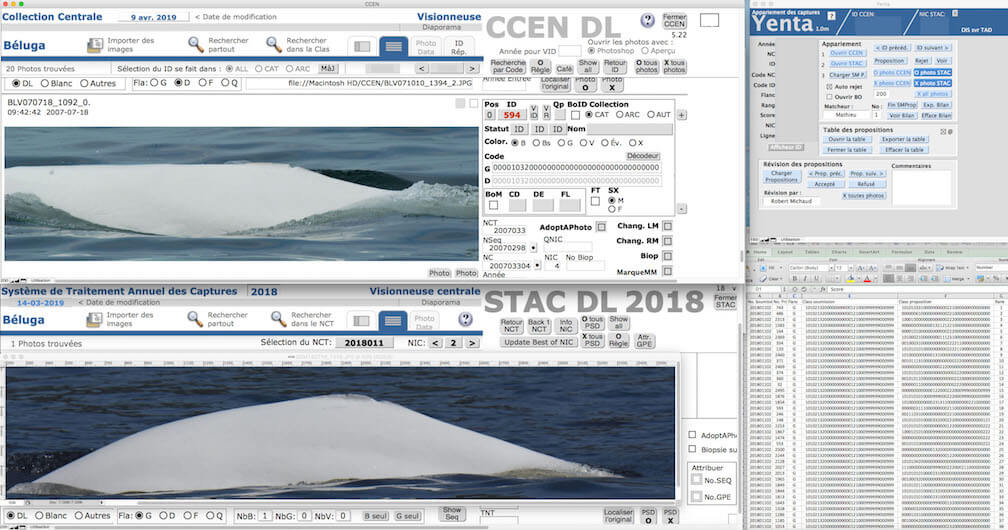Click the V R button next to ID 594
Screen dimensions: 1008x530
pos(546,112)
